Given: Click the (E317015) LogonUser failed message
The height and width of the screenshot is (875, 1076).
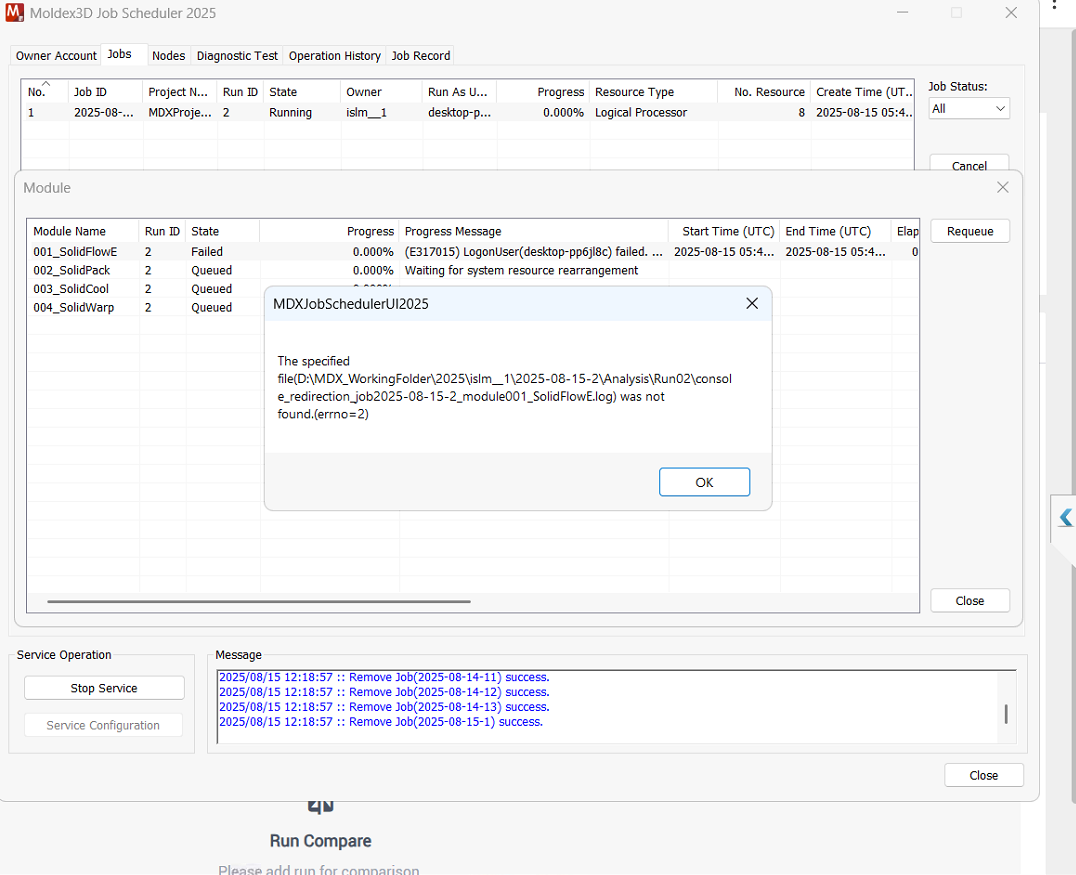Looking at the screenshot, I should (x=534, y=252).
